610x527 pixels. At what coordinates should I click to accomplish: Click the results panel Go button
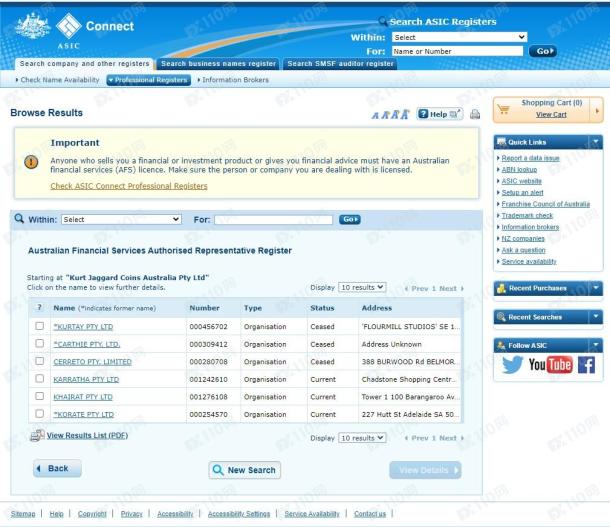350,219
